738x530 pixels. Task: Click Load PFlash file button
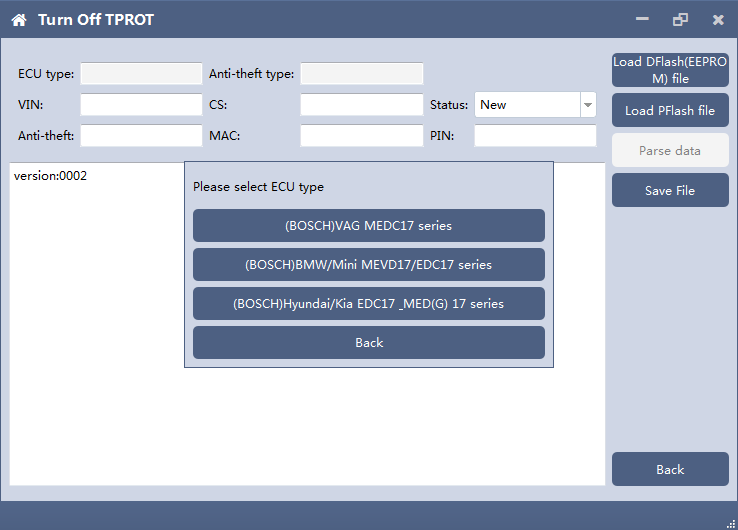670,110
